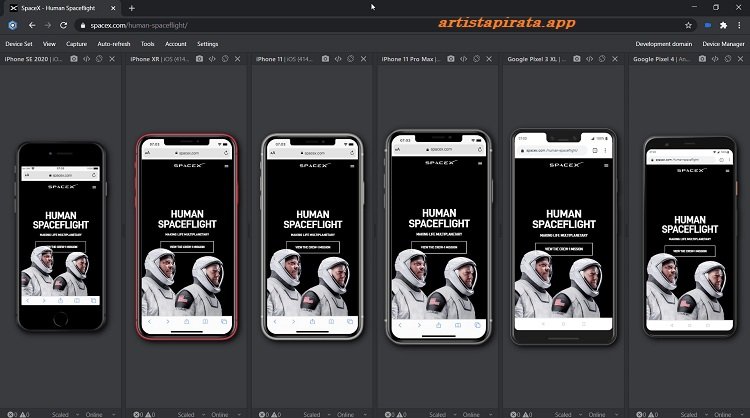Click the browser reload button

coord(65,25)
